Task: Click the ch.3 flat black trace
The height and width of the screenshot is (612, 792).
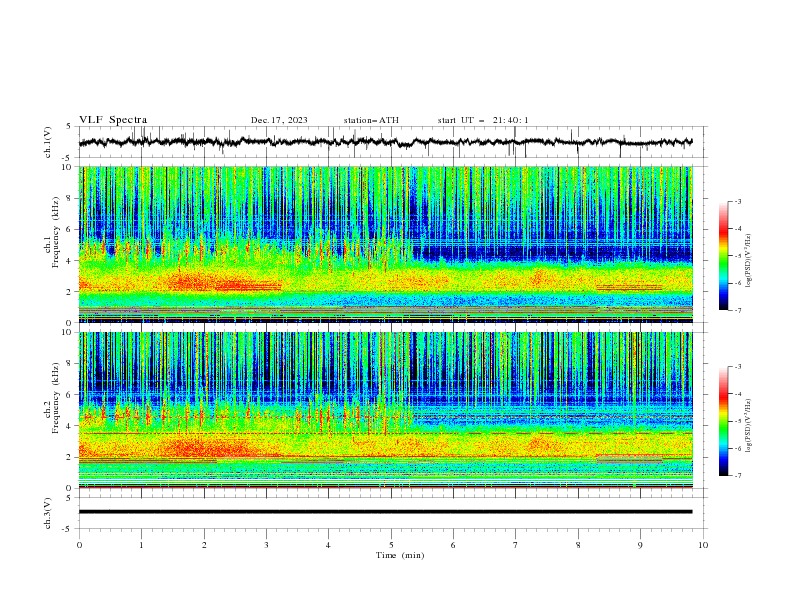Action: (385, 512)
